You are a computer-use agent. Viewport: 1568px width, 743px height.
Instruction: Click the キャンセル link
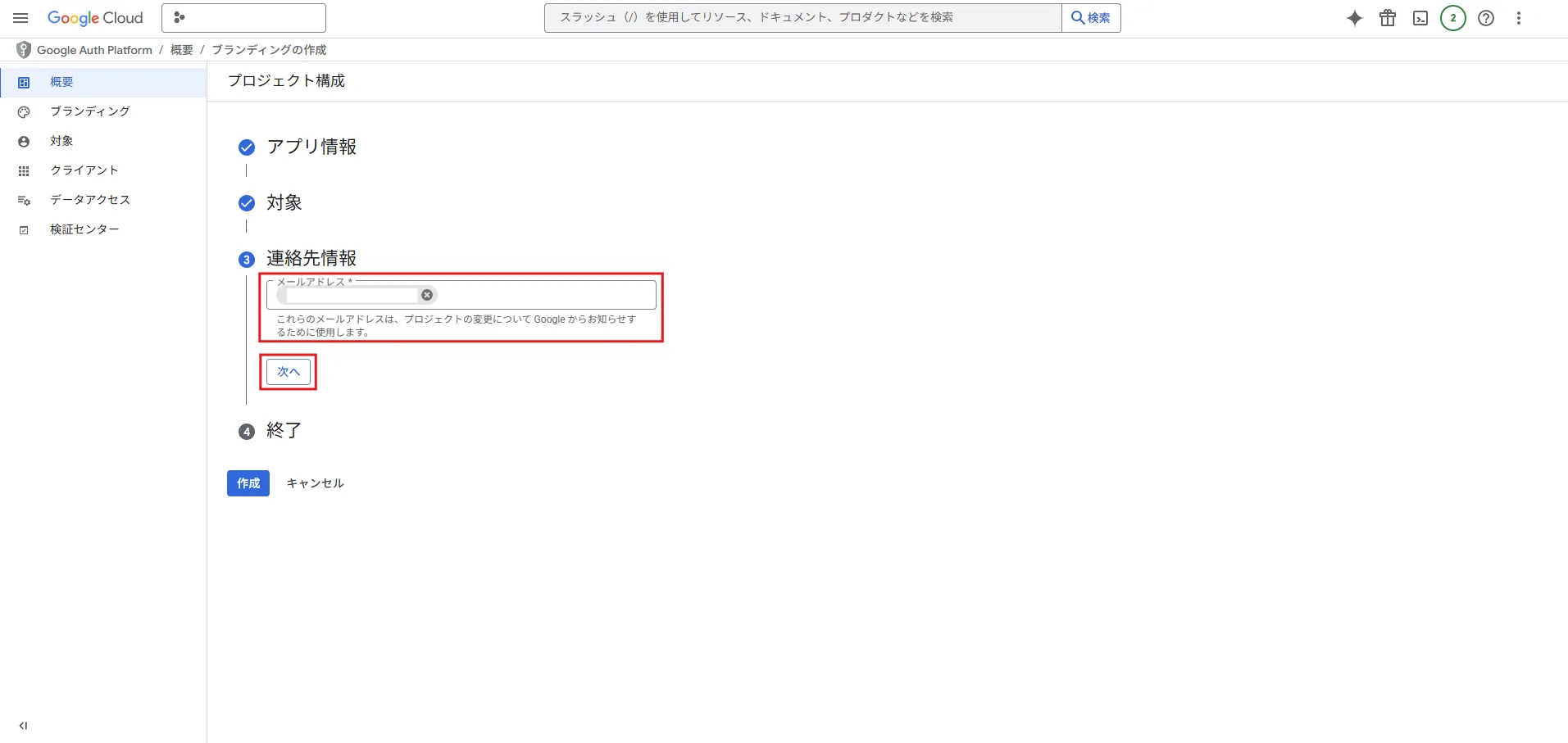[x=315, y=483]
